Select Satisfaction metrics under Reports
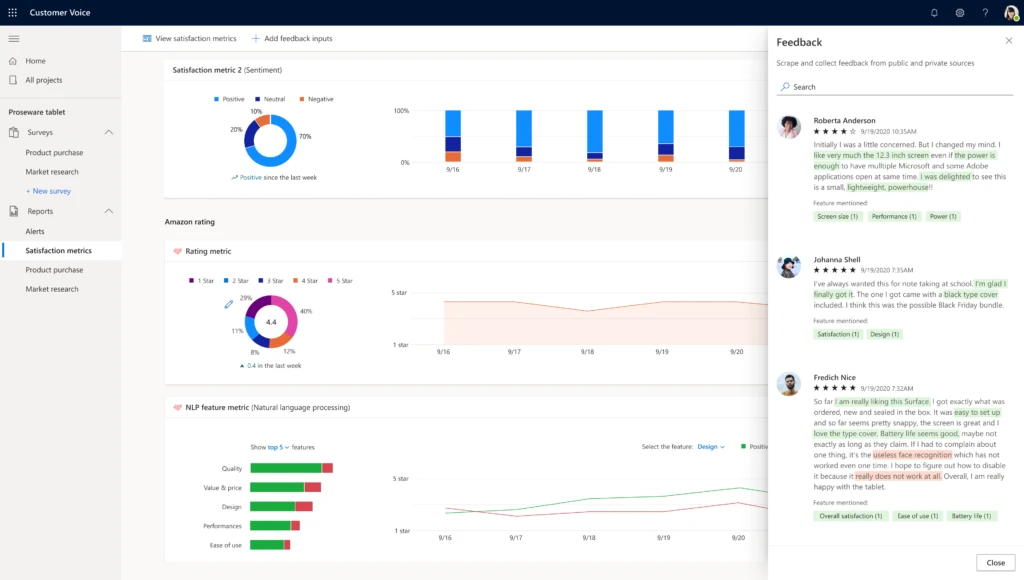The width and height of the screenshot is (1024, 580). click(58, 250)
